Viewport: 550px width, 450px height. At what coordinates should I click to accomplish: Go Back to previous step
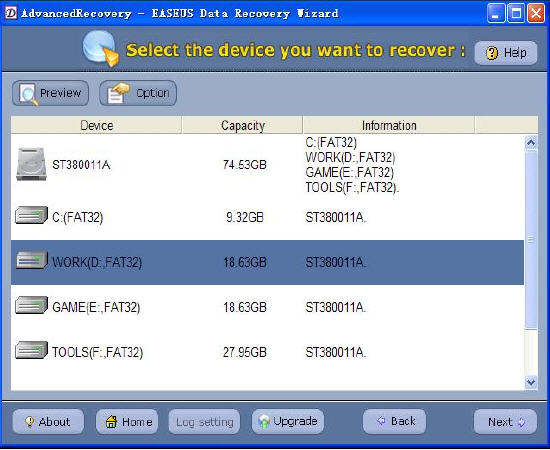[395, 421]
